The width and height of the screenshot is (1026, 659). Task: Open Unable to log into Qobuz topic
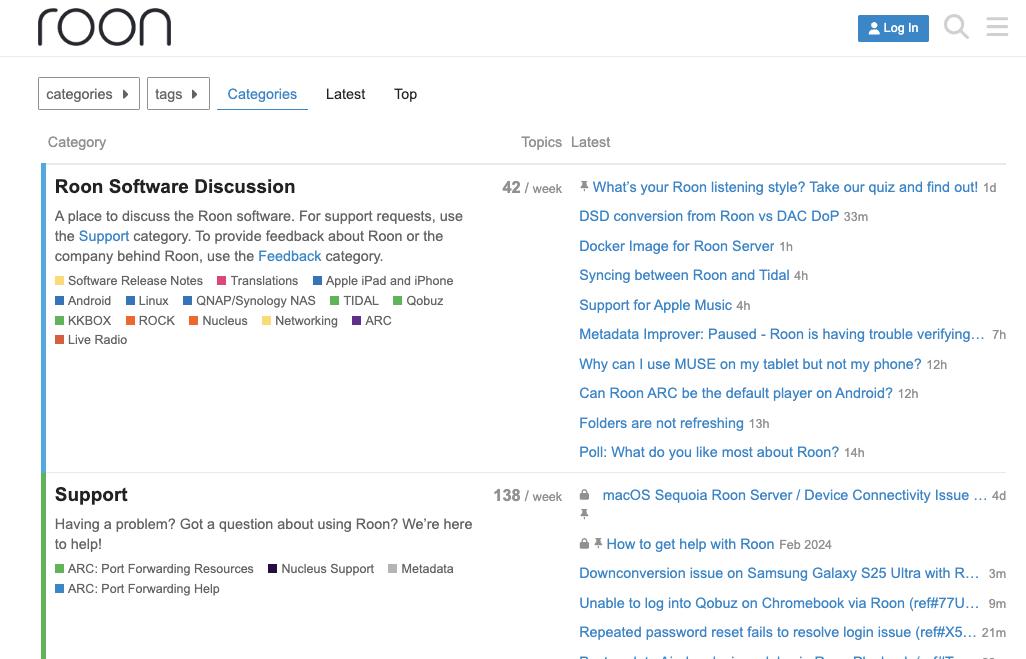pos(779,603)
